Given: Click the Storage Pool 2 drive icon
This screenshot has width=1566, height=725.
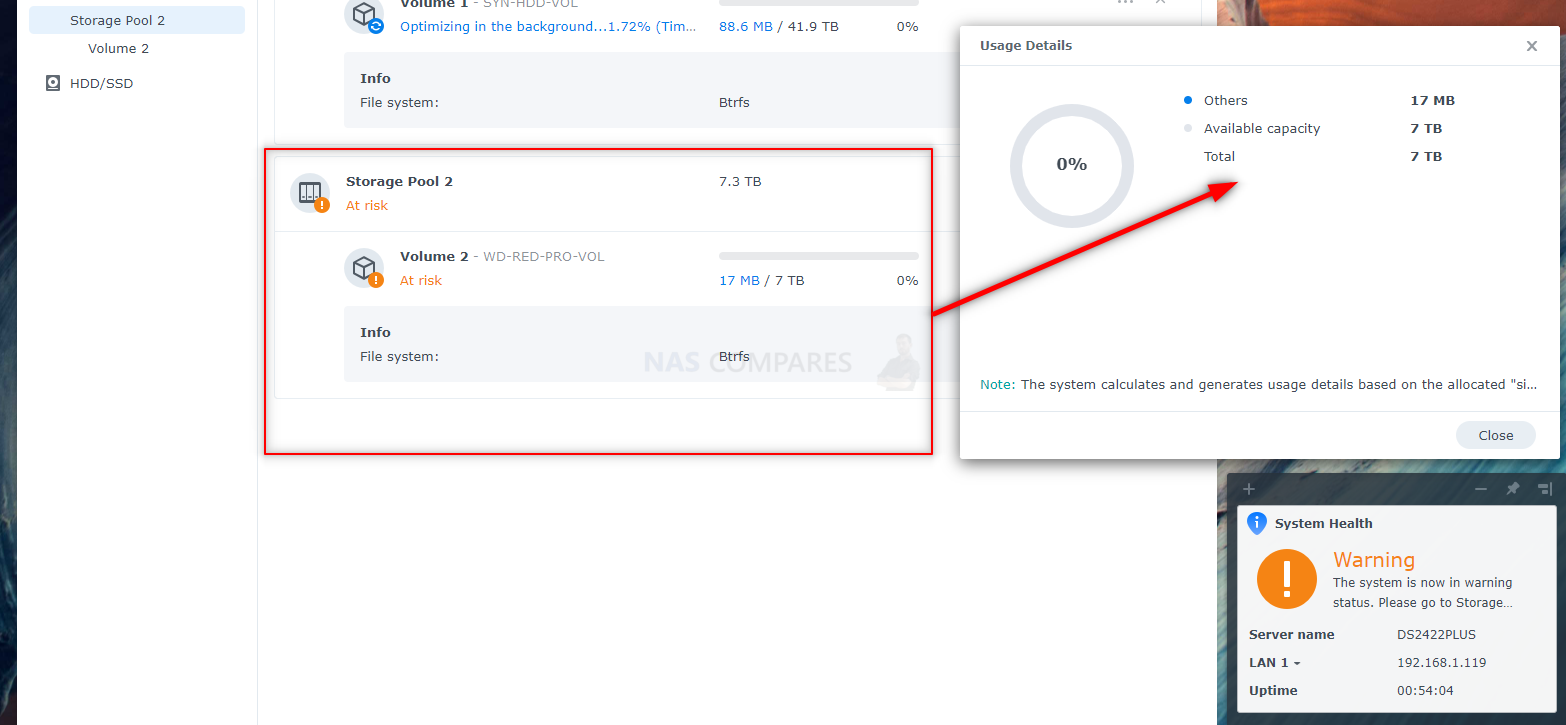Looking at the screenshot, I should click(x=310, y=192).
